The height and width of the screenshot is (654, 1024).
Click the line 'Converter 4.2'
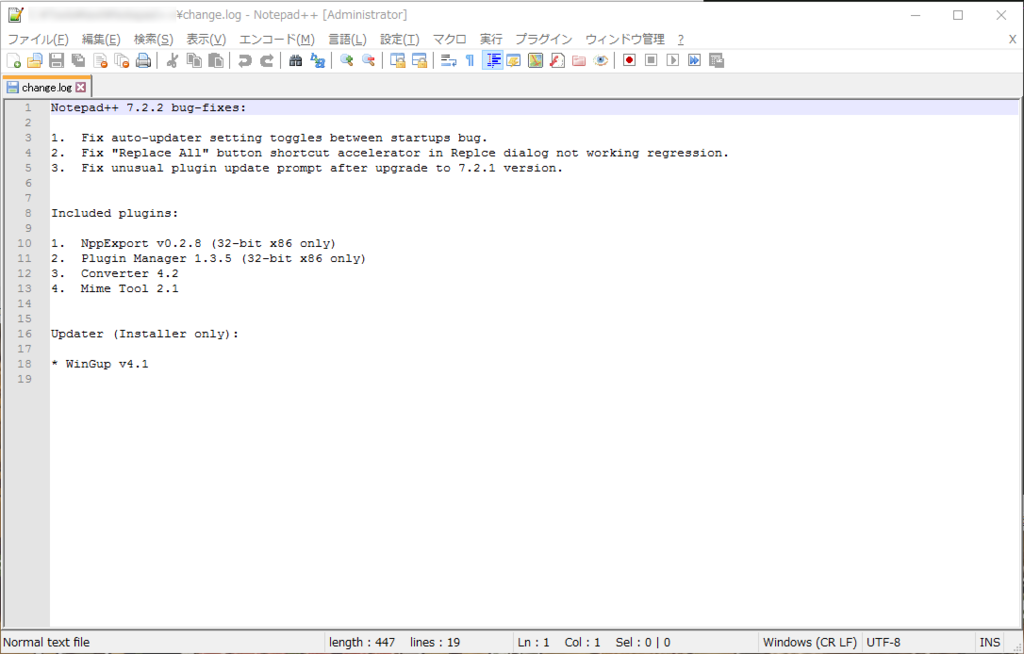(129, 273)
